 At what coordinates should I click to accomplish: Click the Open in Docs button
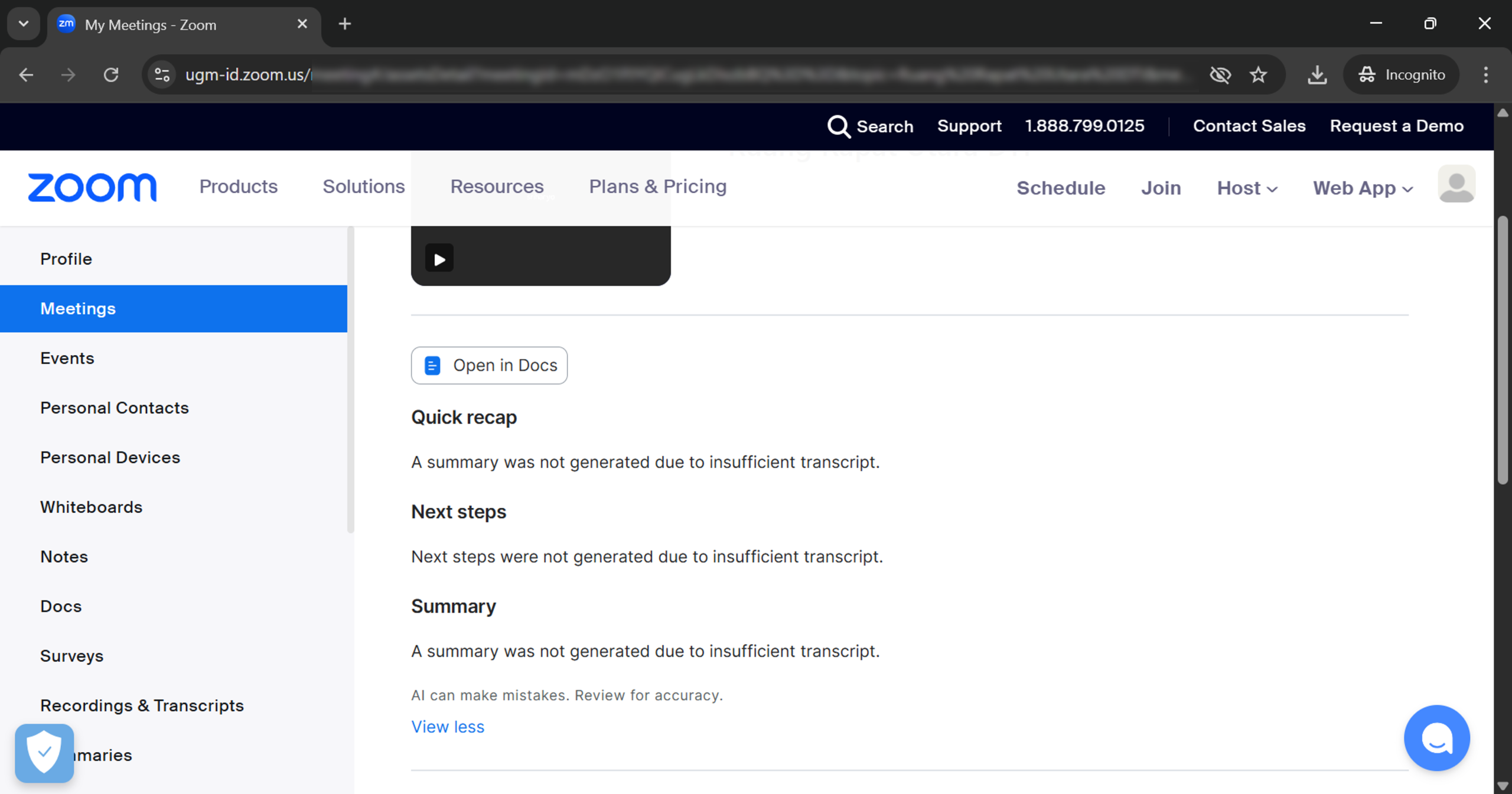click(489, 365)
